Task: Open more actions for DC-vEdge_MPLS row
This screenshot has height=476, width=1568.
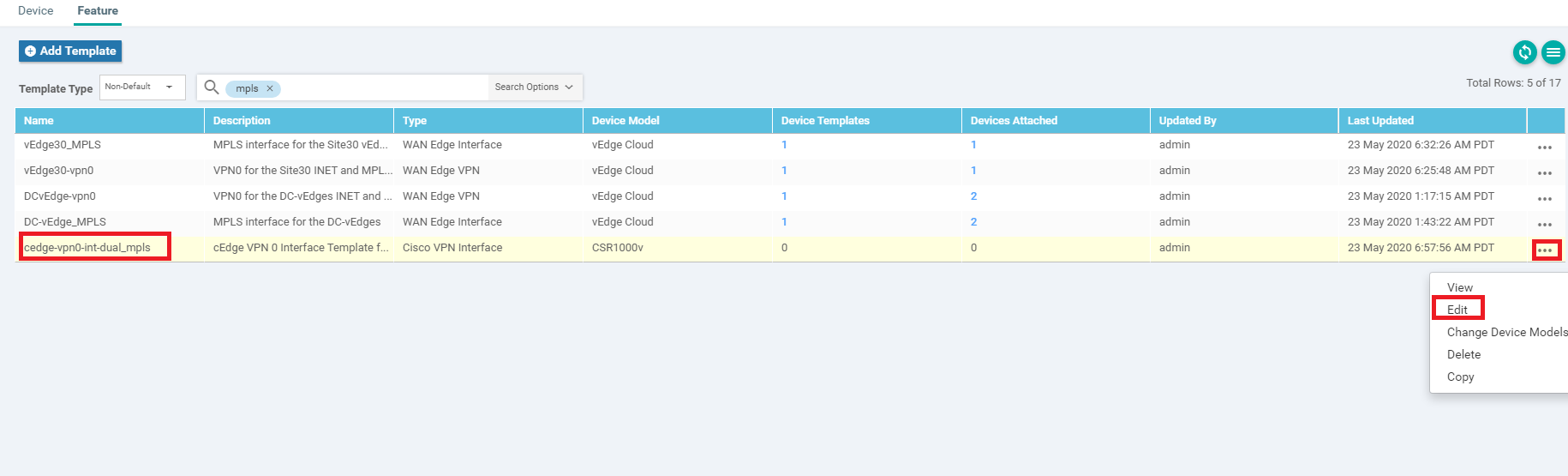Action: (x=1545, y=224)
